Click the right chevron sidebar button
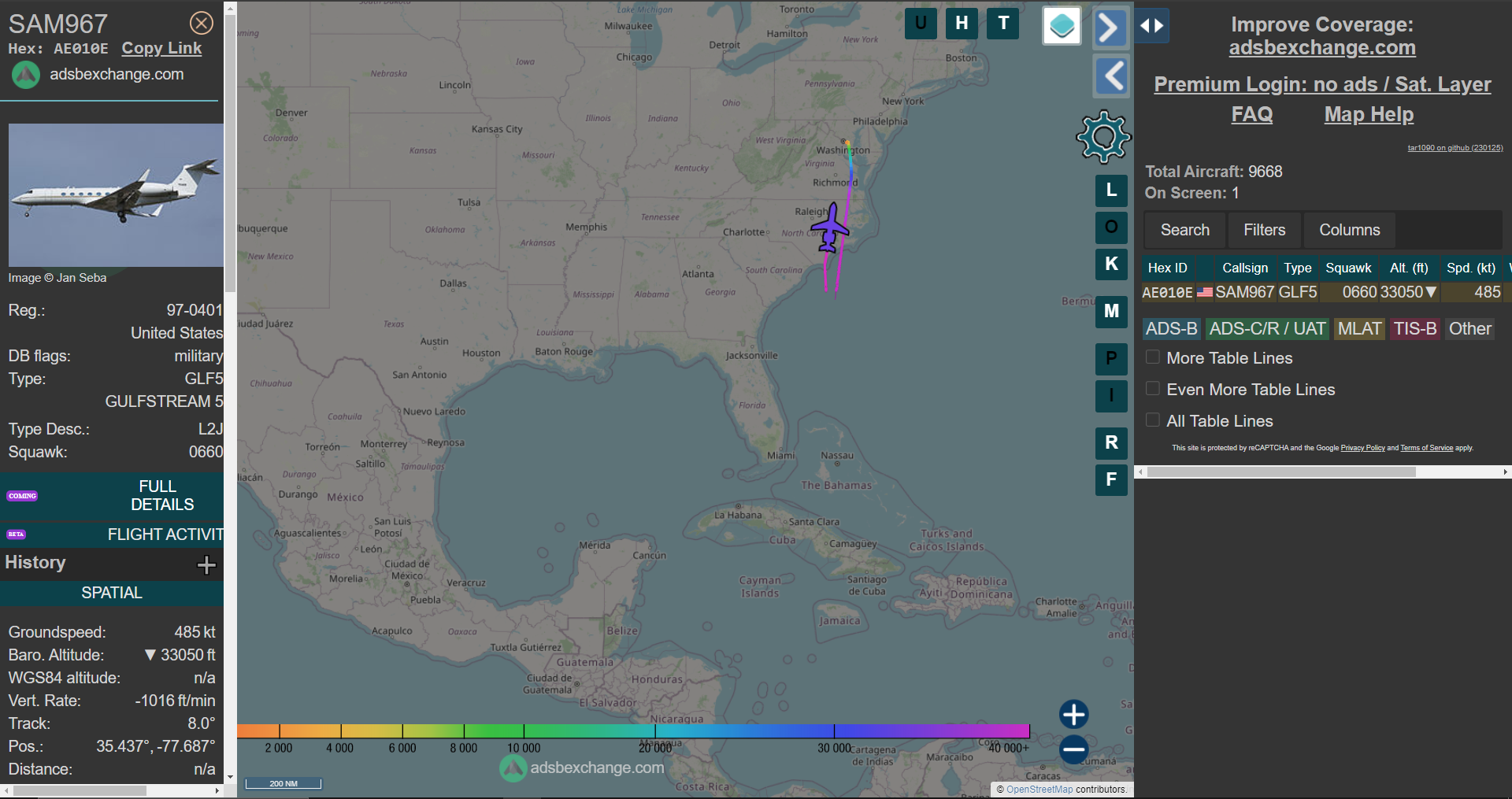 click(x=1110, y=28)
